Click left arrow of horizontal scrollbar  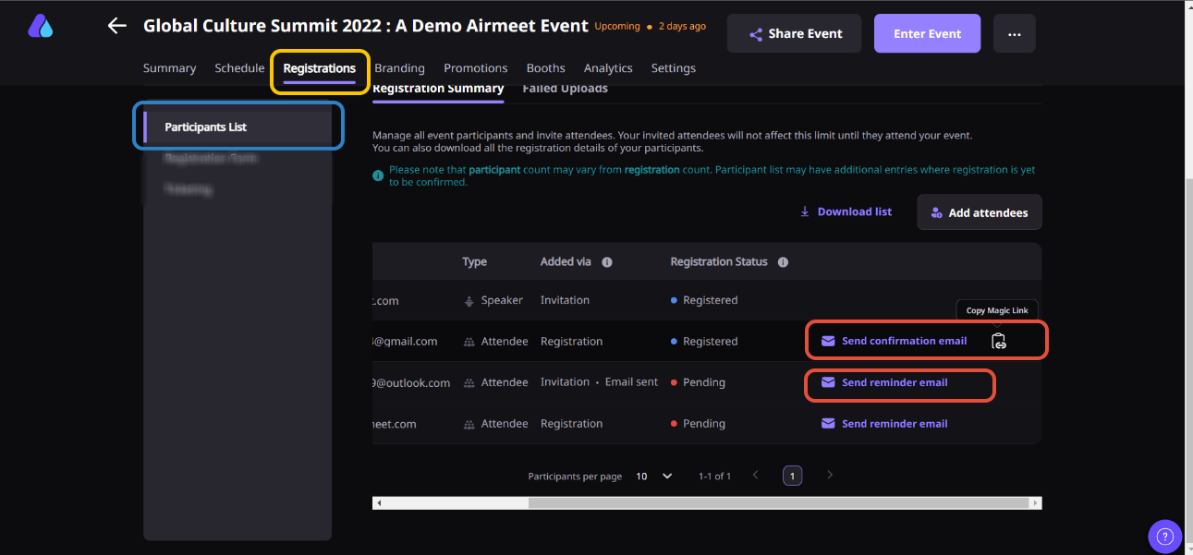click(379, 503)
